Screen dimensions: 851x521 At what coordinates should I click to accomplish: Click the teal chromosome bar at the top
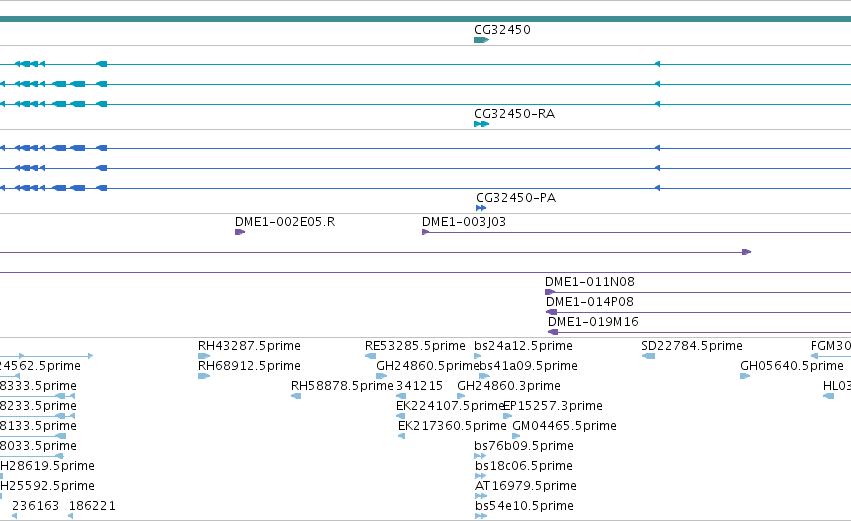coord(426,19)
